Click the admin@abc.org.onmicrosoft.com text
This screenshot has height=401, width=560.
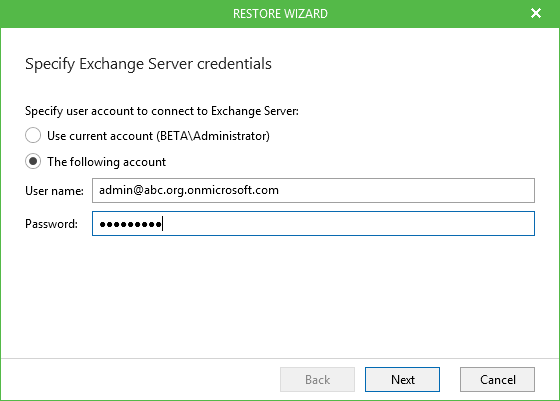tap(189, 190)
